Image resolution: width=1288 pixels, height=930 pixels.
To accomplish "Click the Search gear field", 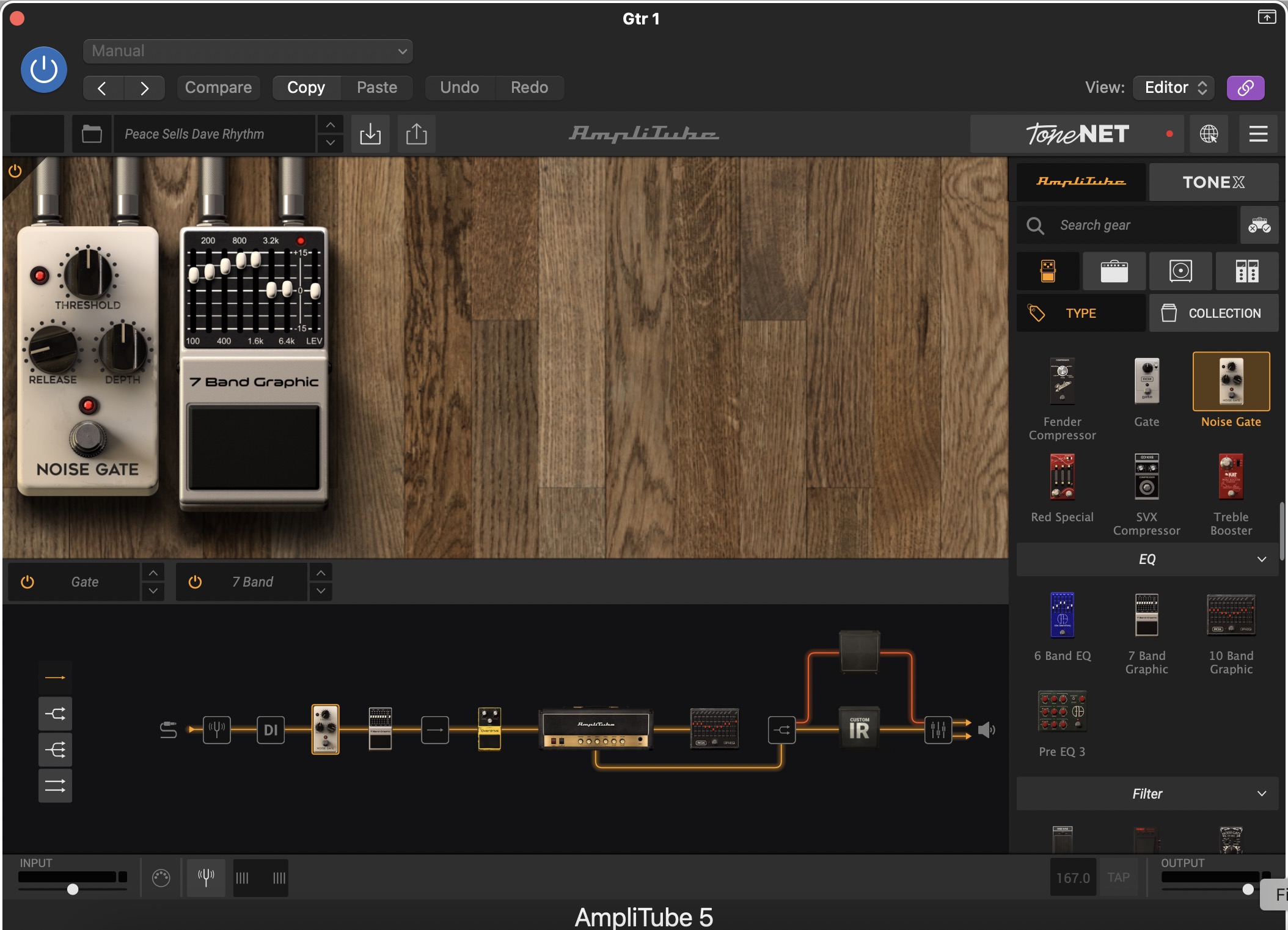I will 1127,225.
